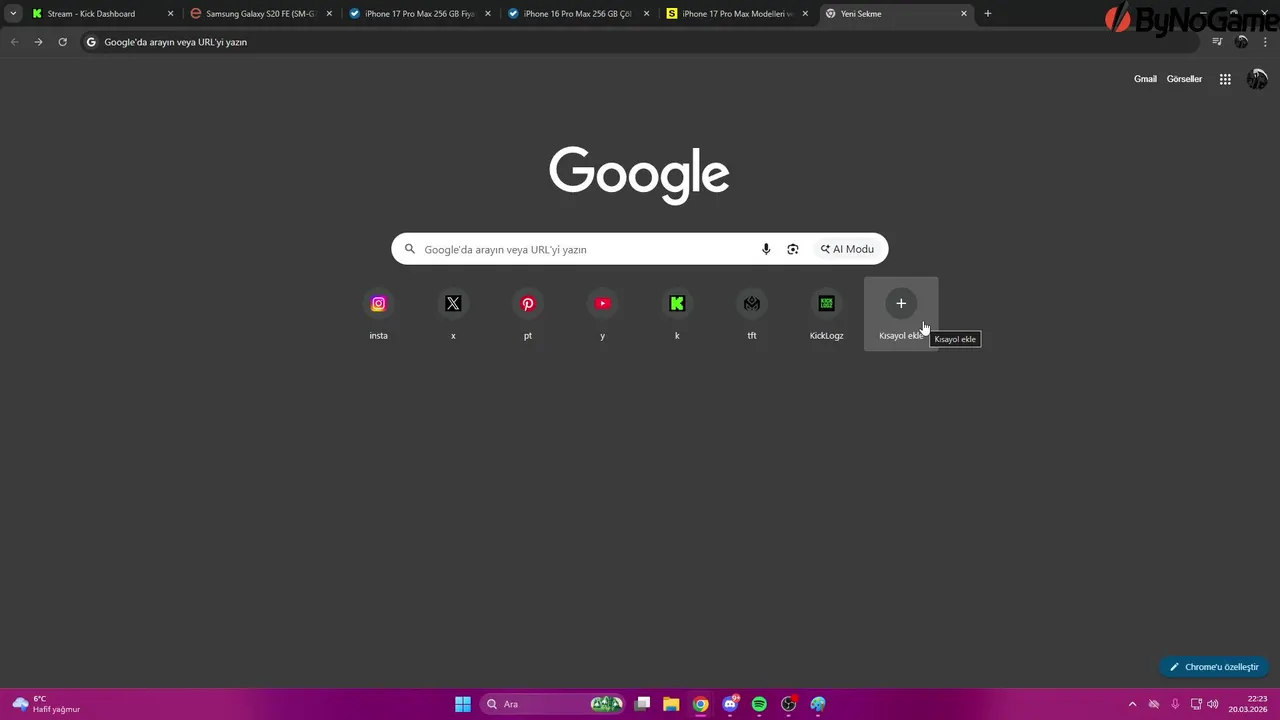
Task: Switch to iPhone 16 Pro Max tab
Action: tap(578, 14)
